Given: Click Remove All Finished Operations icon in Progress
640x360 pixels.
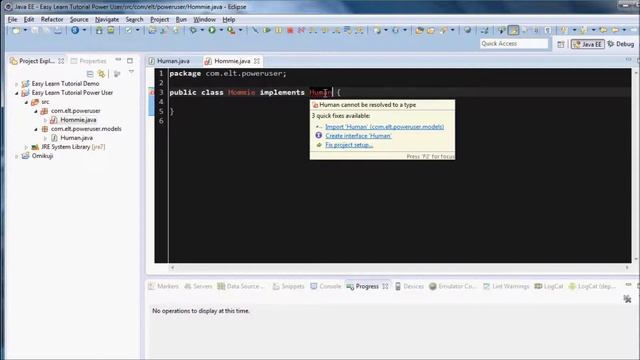Looking at the screenshot, I should coord(627,299).
